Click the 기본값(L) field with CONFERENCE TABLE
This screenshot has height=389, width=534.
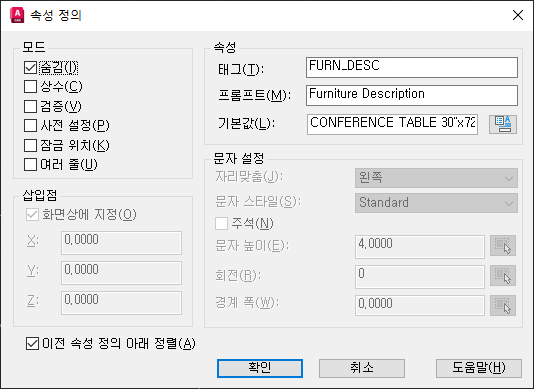click(x=392, y=124)
